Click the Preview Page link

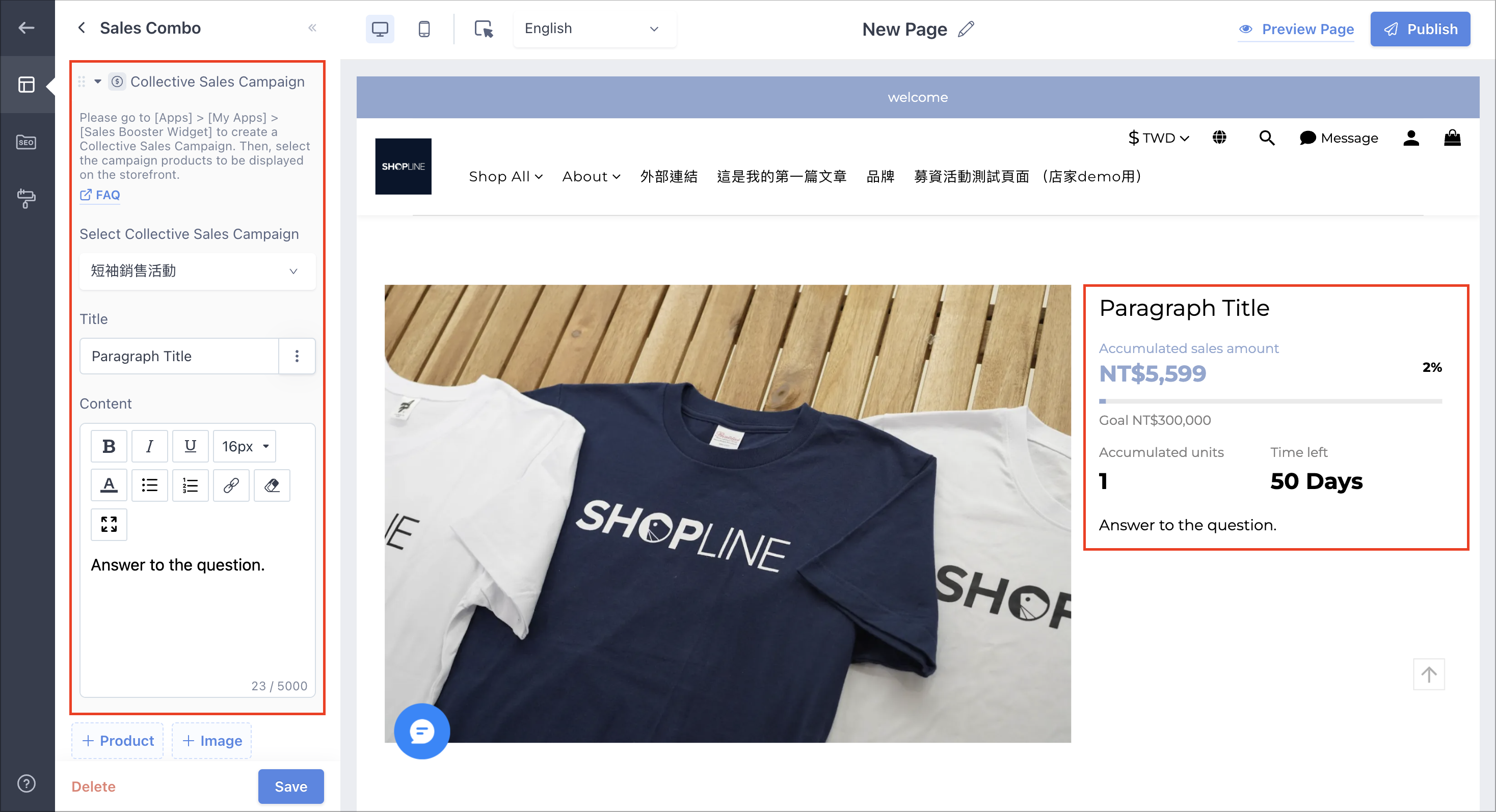tap(1296, 29)
